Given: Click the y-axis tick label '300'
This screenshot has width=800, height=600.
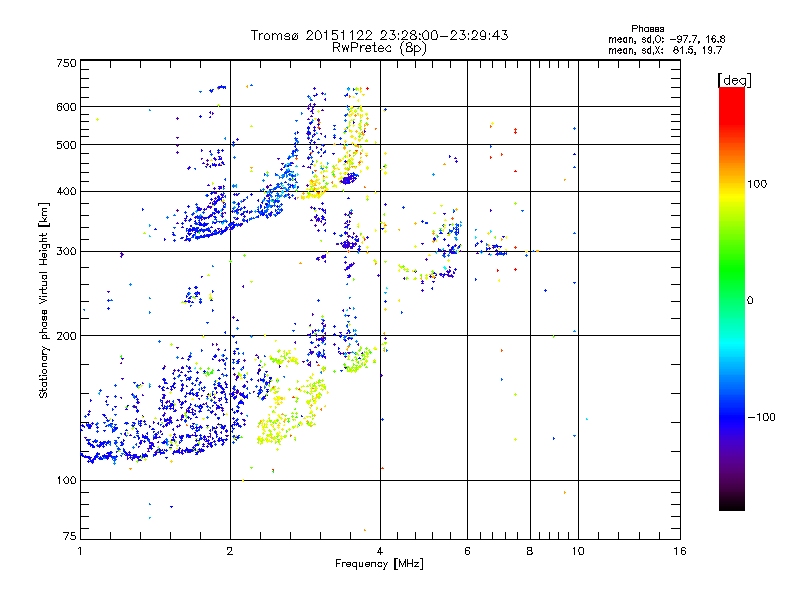Looking at the screenshot, I should tap(66, 251).
